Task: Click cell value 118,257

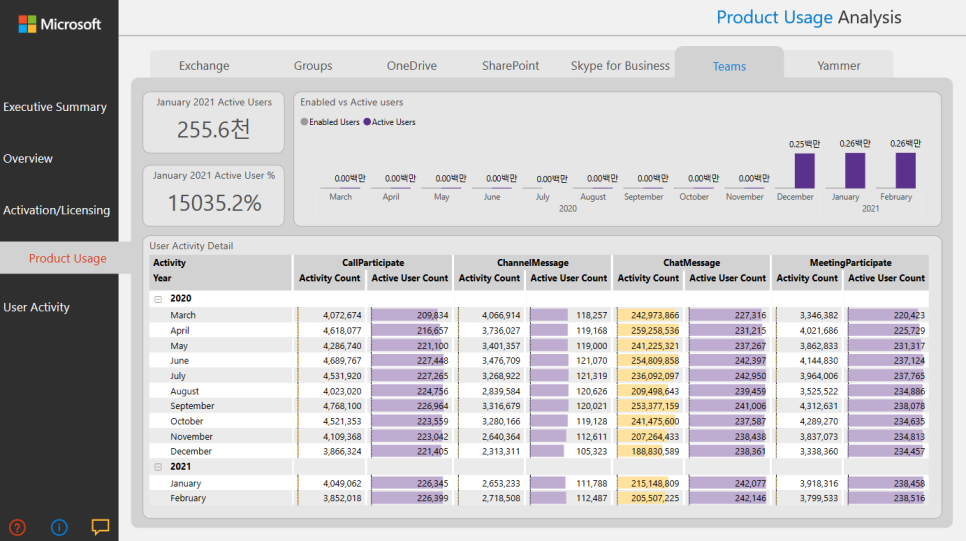Action: [591, 315]
